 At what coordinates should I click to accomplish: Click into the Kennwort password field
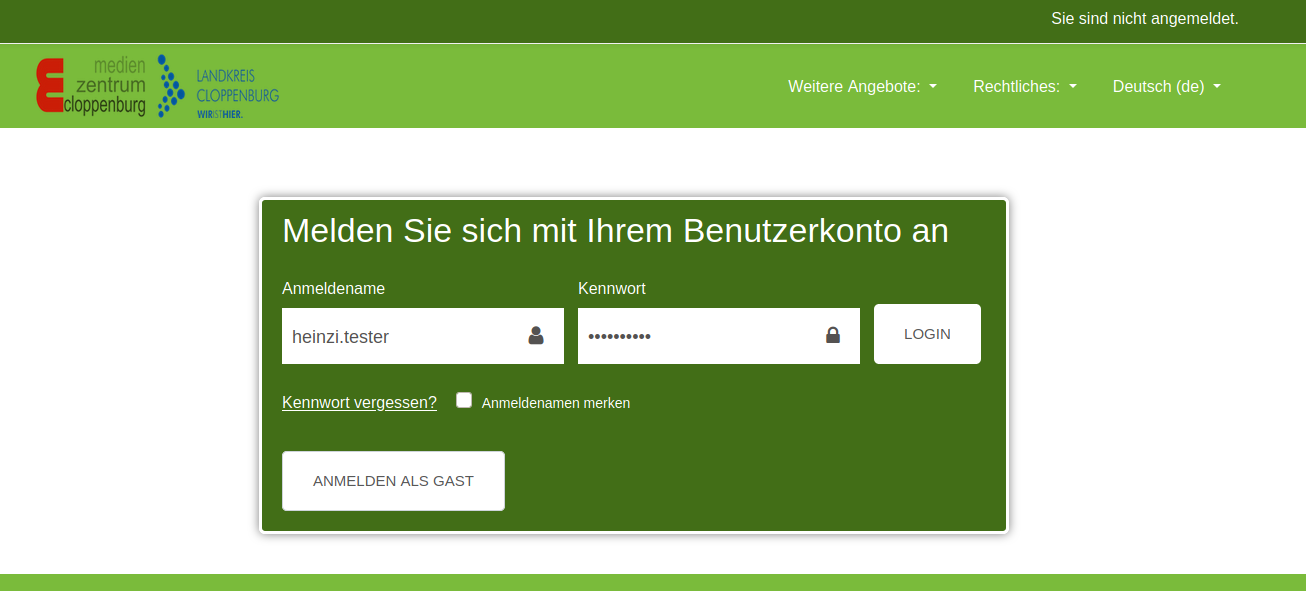695,336
